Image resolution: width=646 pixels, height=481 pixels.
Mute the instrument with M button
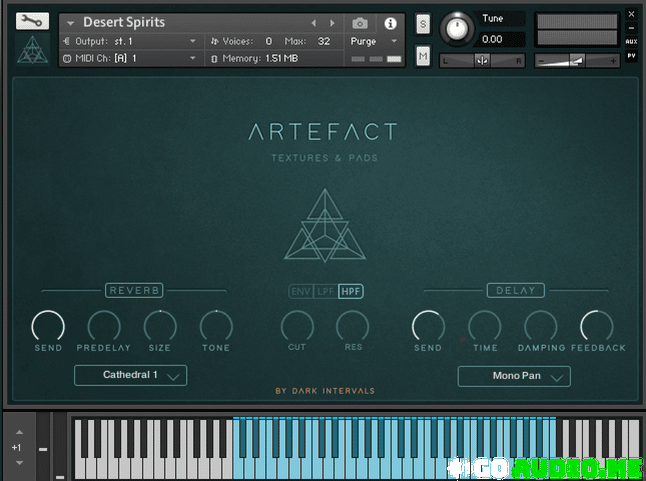pos(423,55)
